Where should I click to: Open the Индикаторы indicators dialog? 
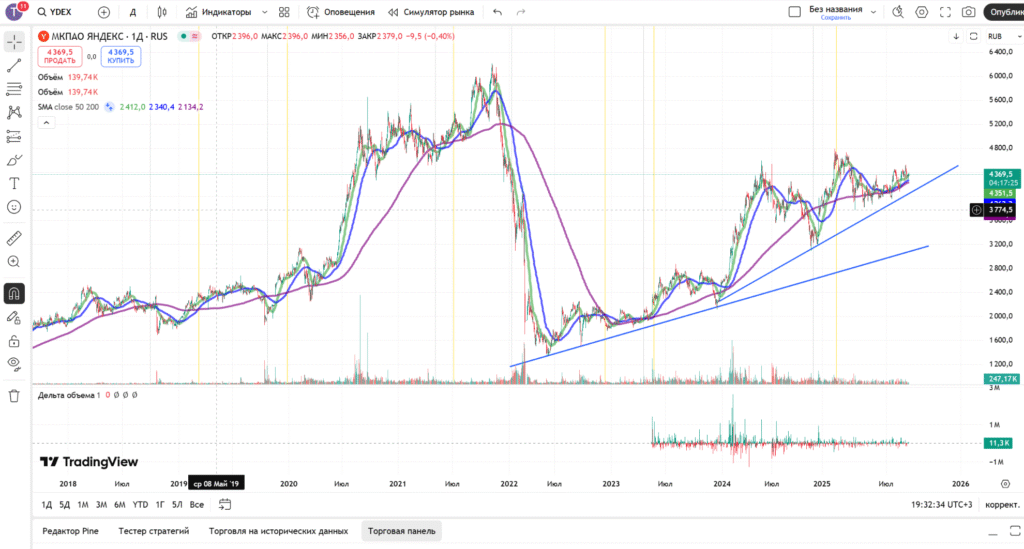(219, 12)
